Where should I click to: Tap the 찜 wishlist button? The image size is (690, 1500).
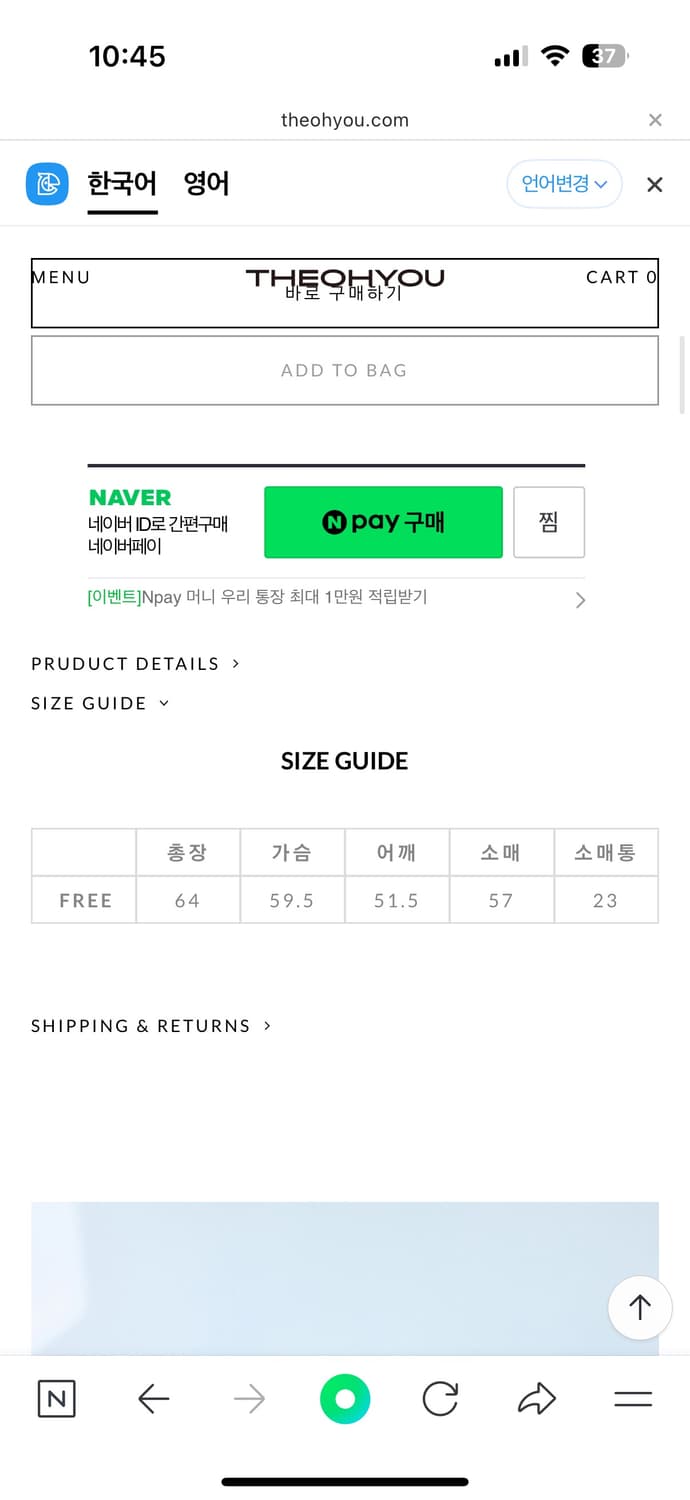(548, 522)
